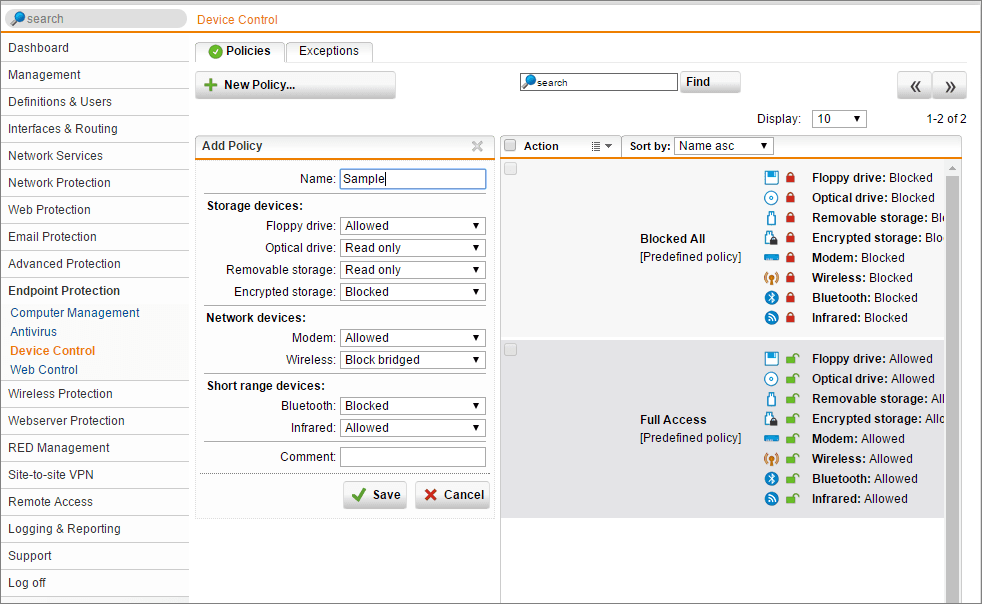Open the Optical drive dropdown

[x=413, y=247]
